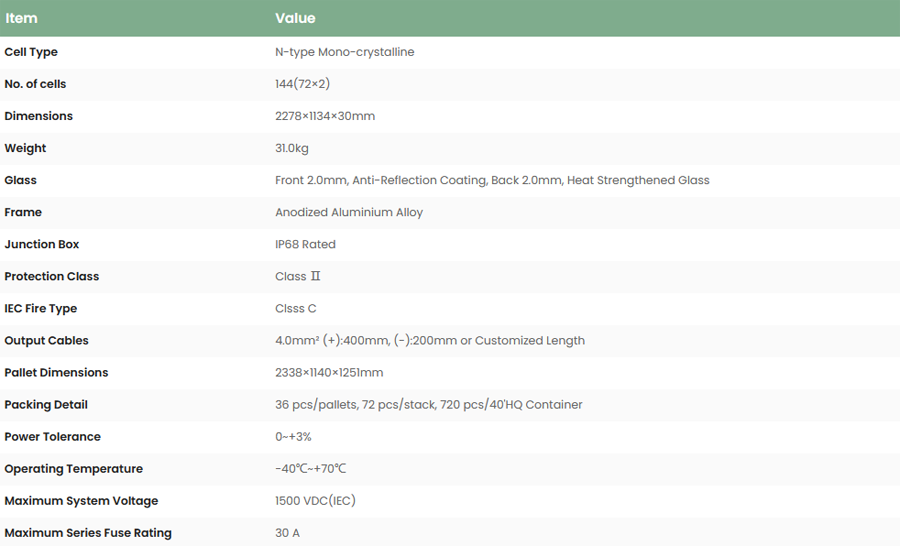The height and width of the screenshot is (546, 900).
Task: Click the Glass specification text
Action: click(492, 180)
